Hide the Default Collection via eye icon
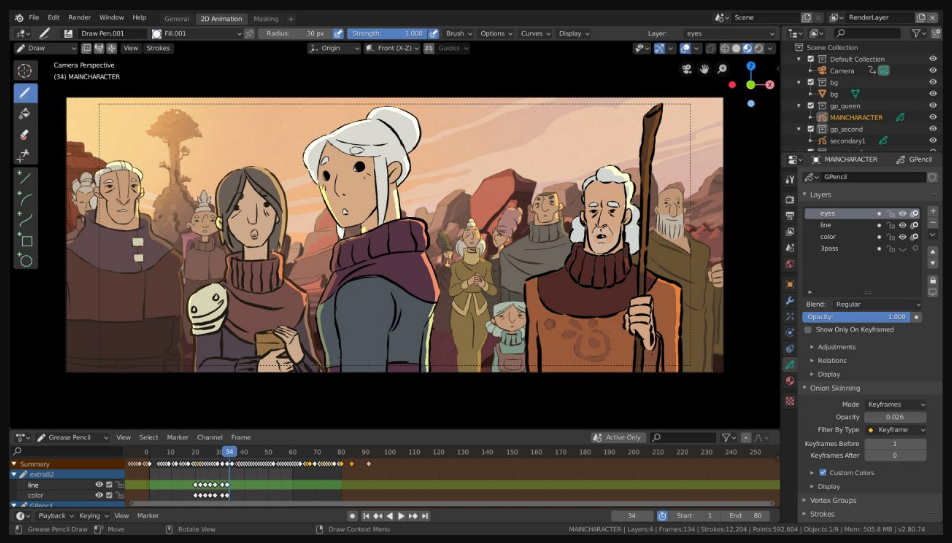 pos(933,59)
